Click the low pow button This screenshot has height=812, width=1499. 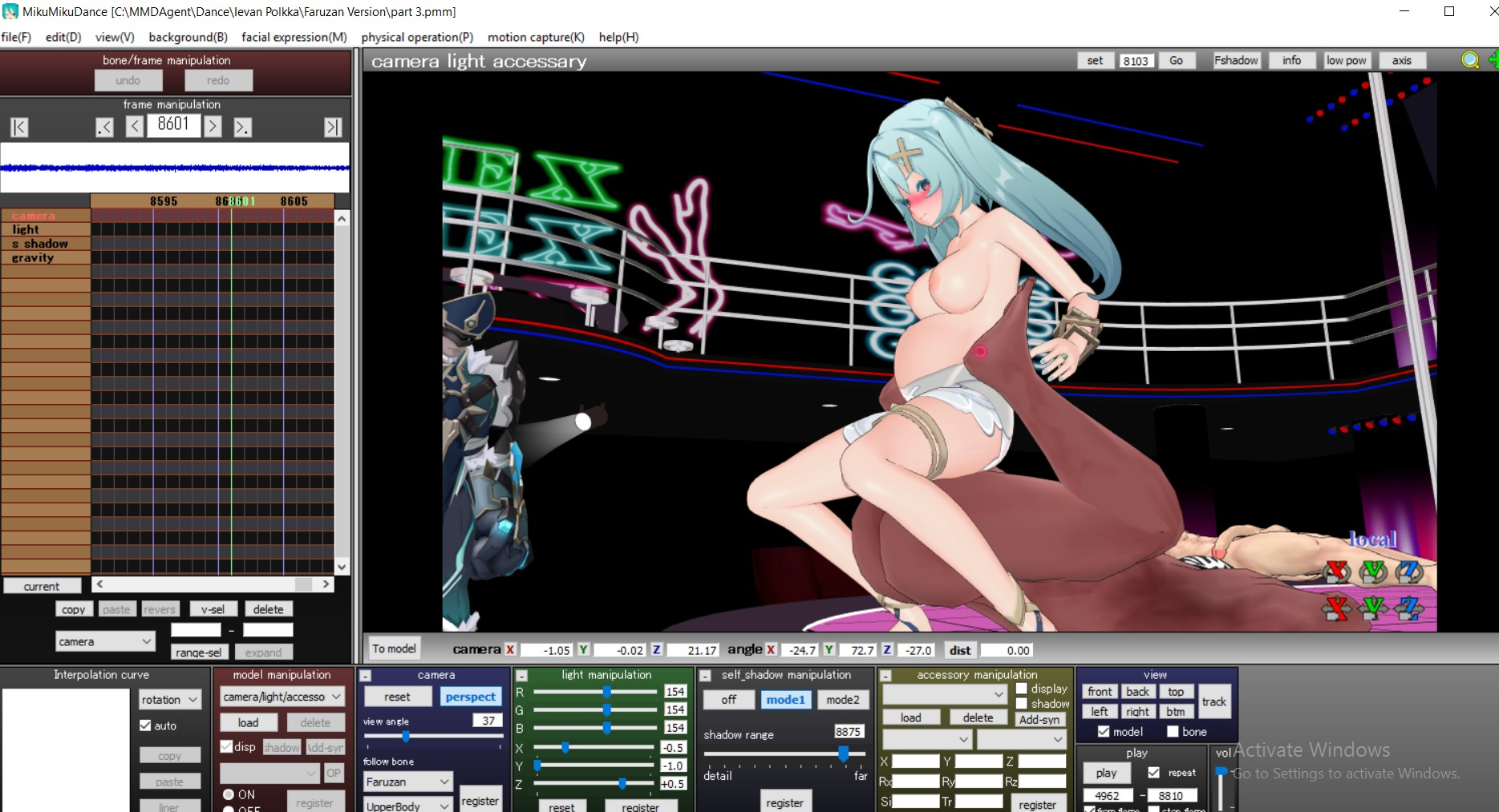1346,60
